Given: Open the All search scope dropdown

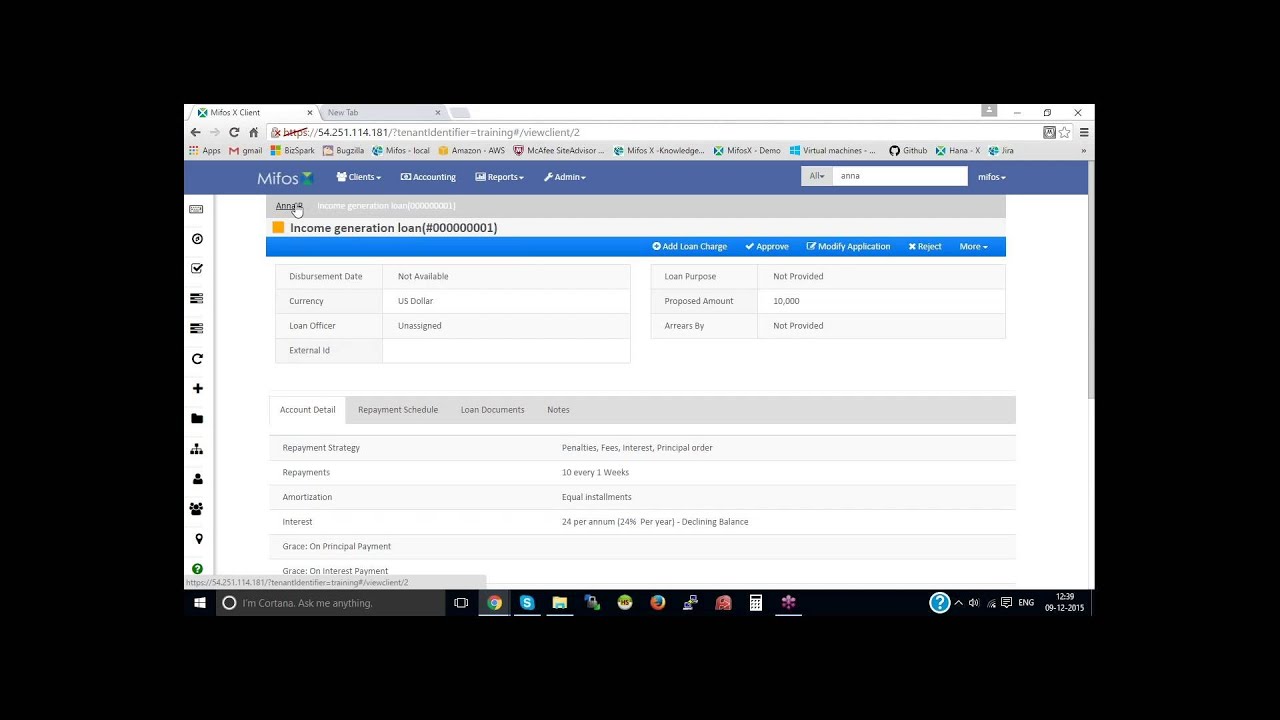Looking at the screenshot, I should 817,176.
